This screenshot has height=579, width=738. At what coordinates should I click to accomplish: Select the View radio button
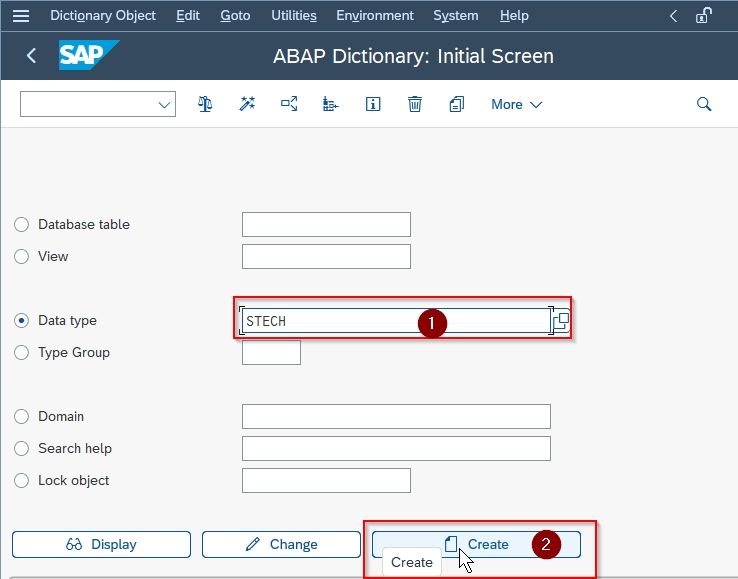coord(21,257)
